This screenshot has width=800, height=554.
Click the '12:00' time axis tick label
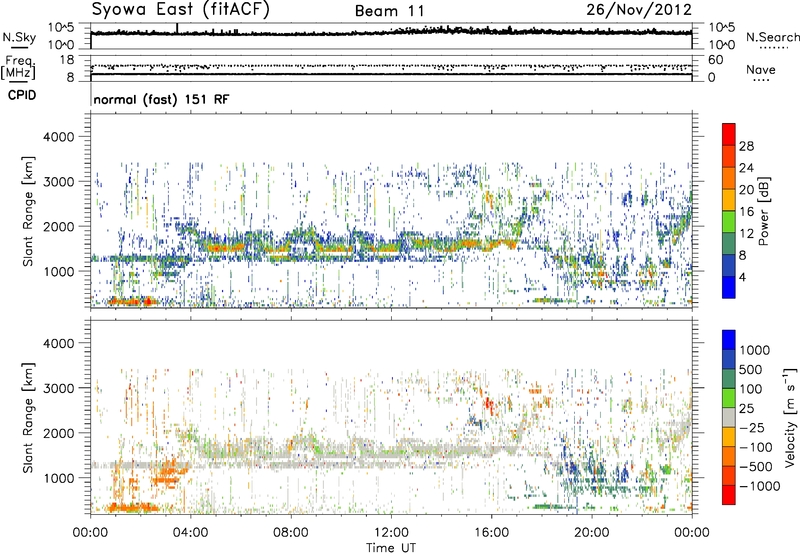click(x=391, y=533)
